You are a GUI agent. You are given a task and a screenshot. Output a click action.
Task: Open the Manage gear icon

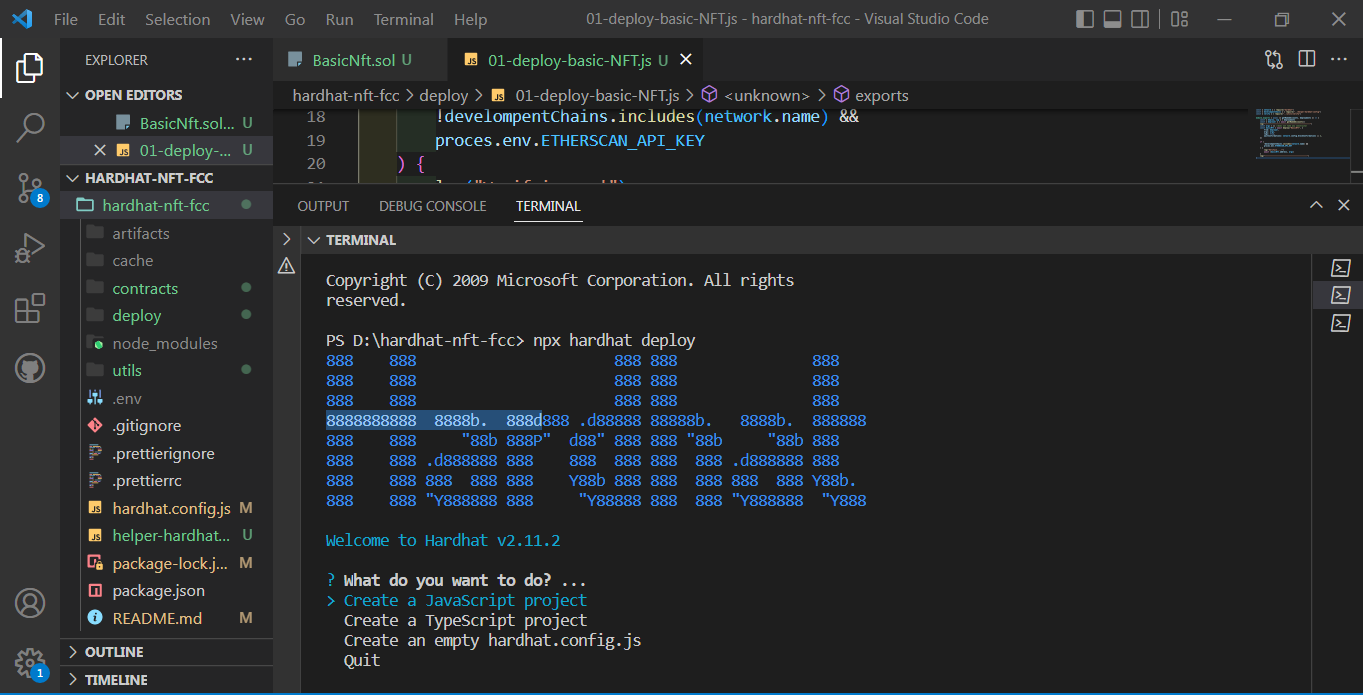[x=30, y=663]
